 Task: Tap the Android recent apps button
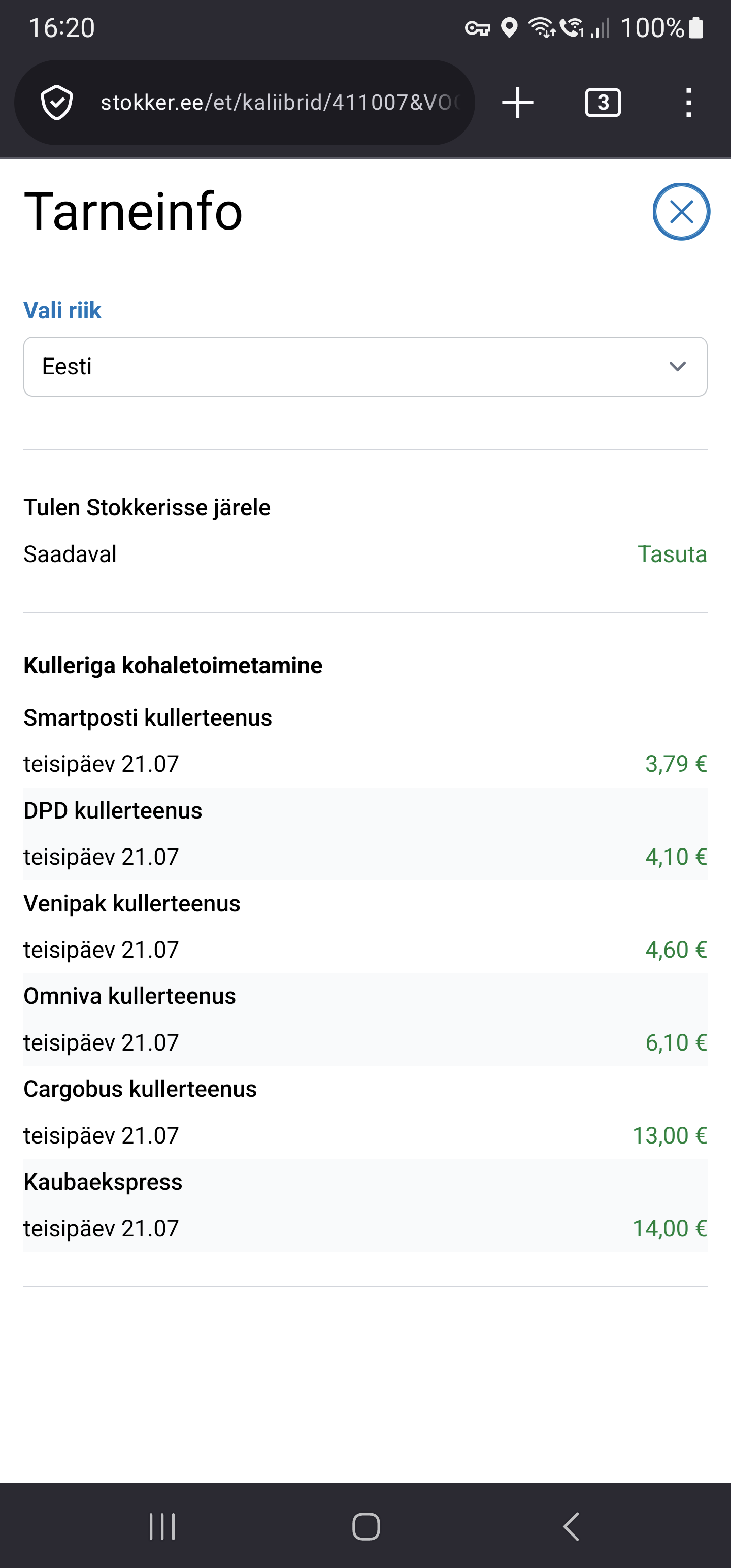click(162, 1526)
